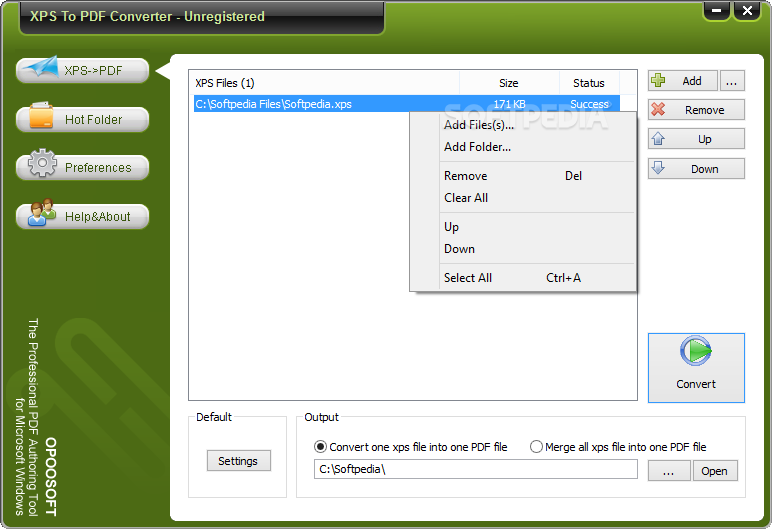
Task: Select the file row C:\Softpedia Files\Softpedia.xps
Action: (x=407, y=104)
